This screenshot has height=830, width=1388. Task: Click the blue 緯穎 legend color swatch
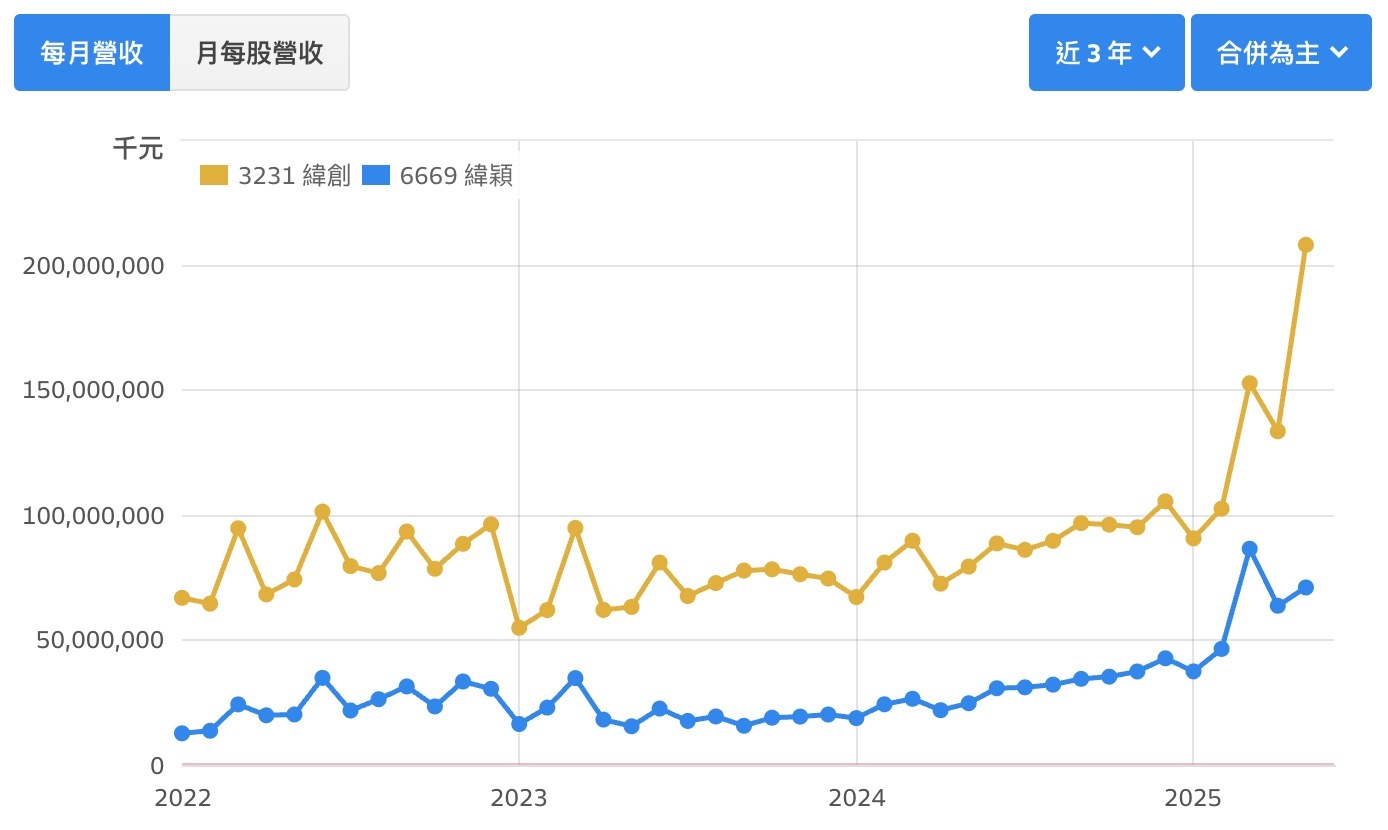[x=376, y=176]
